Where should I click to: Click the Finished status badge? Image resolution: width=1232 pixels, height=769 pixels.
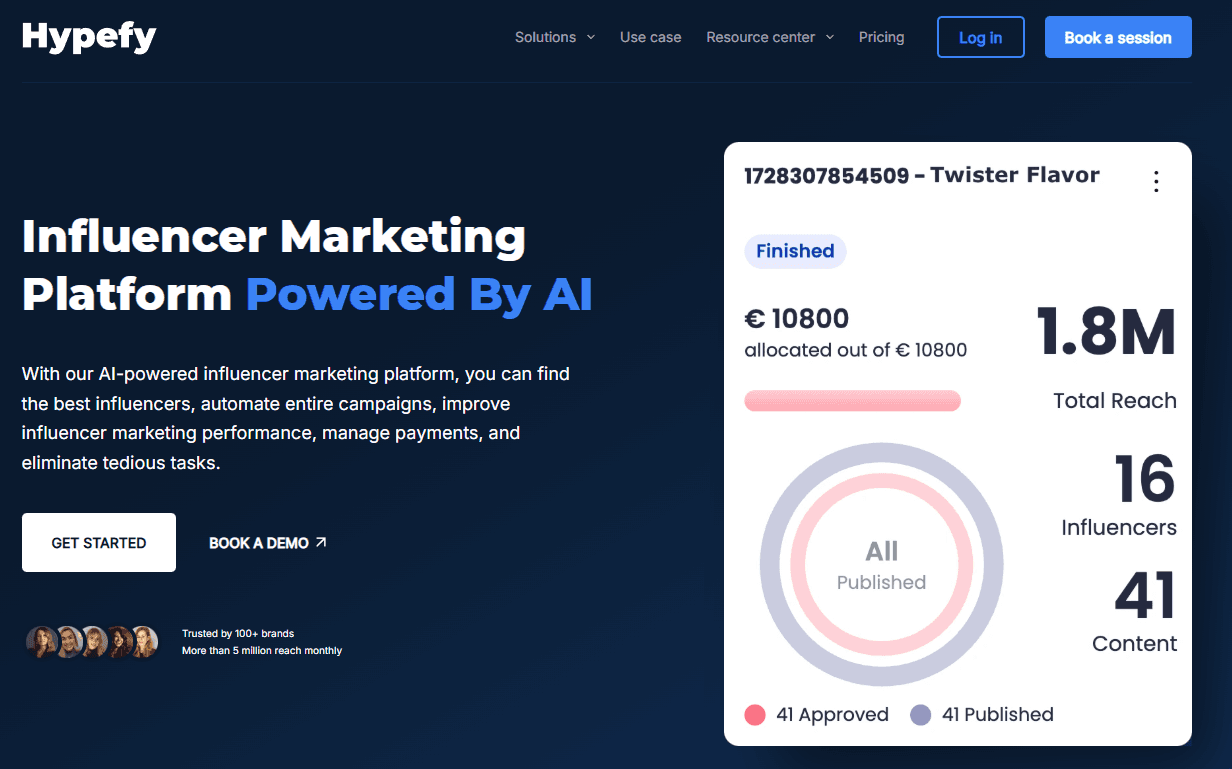coord(795,251)
